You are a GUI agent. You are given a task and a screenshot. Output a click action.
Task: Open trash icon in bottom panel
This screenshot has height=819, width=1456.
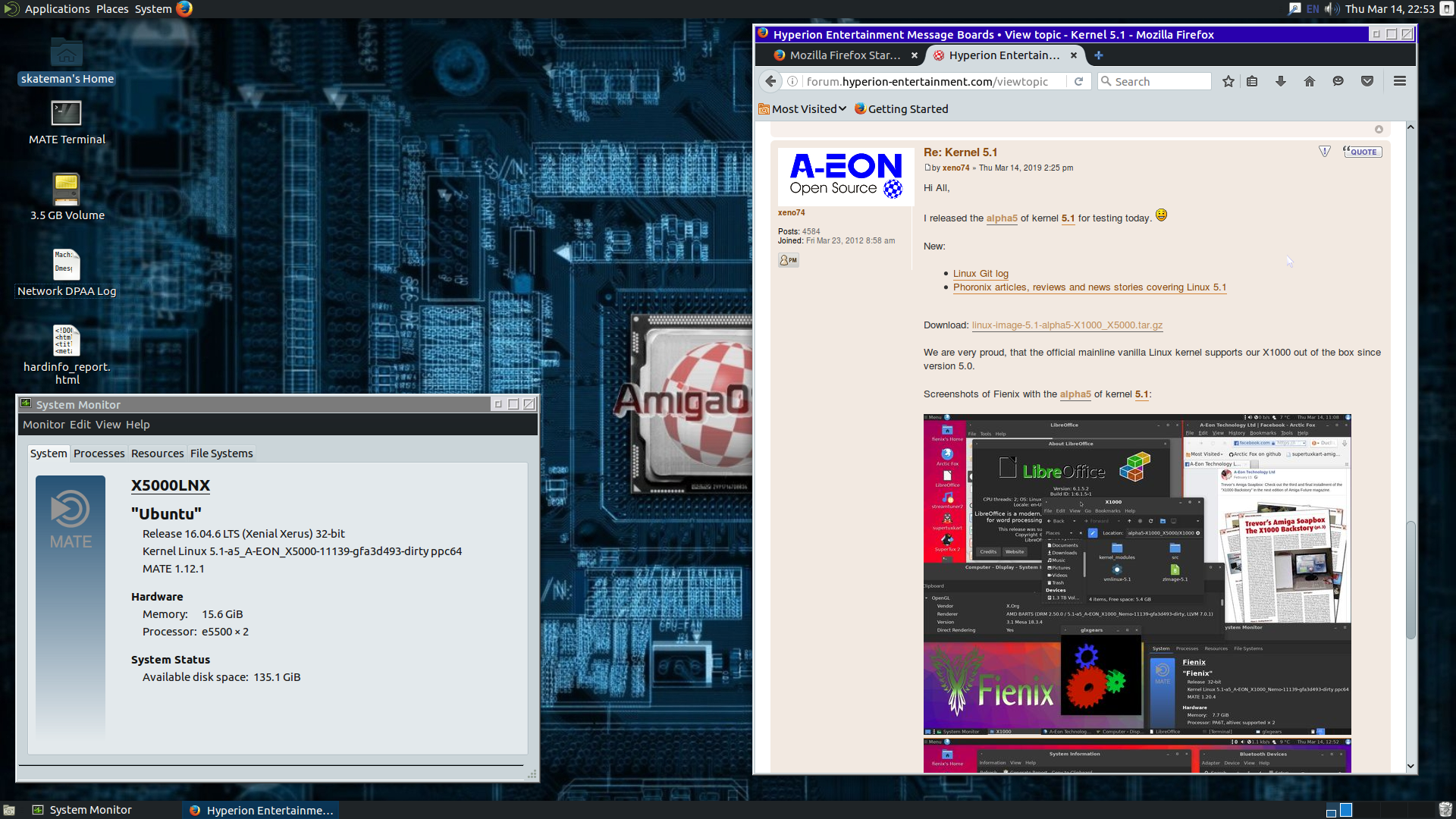pos(1445,810)
